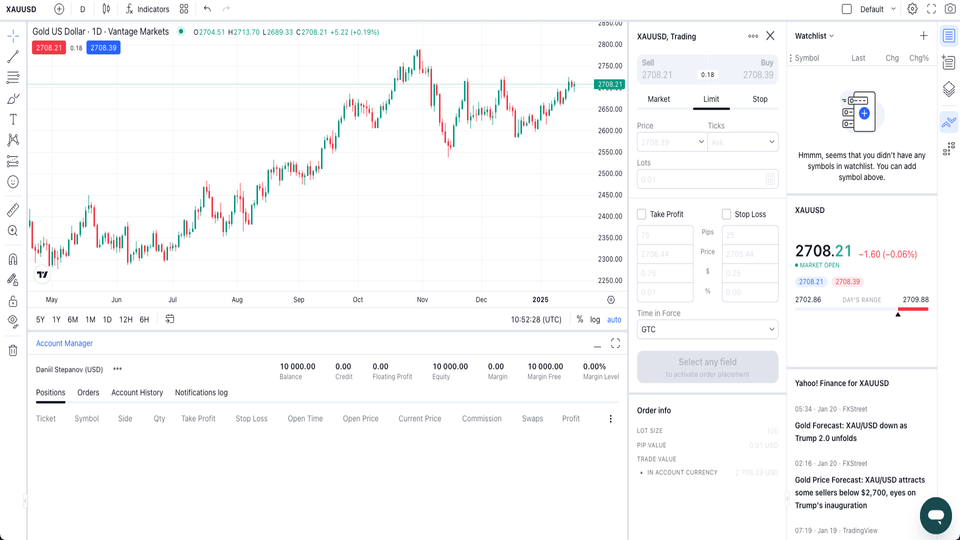Open the time axis settings icon

tap(611, 300)
